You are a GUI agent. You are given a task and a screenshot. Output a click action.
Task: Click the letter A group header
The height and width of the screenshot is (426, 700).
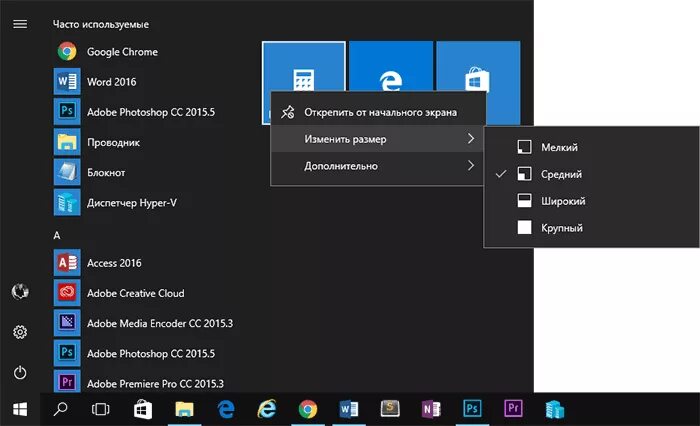coord(57,235)
